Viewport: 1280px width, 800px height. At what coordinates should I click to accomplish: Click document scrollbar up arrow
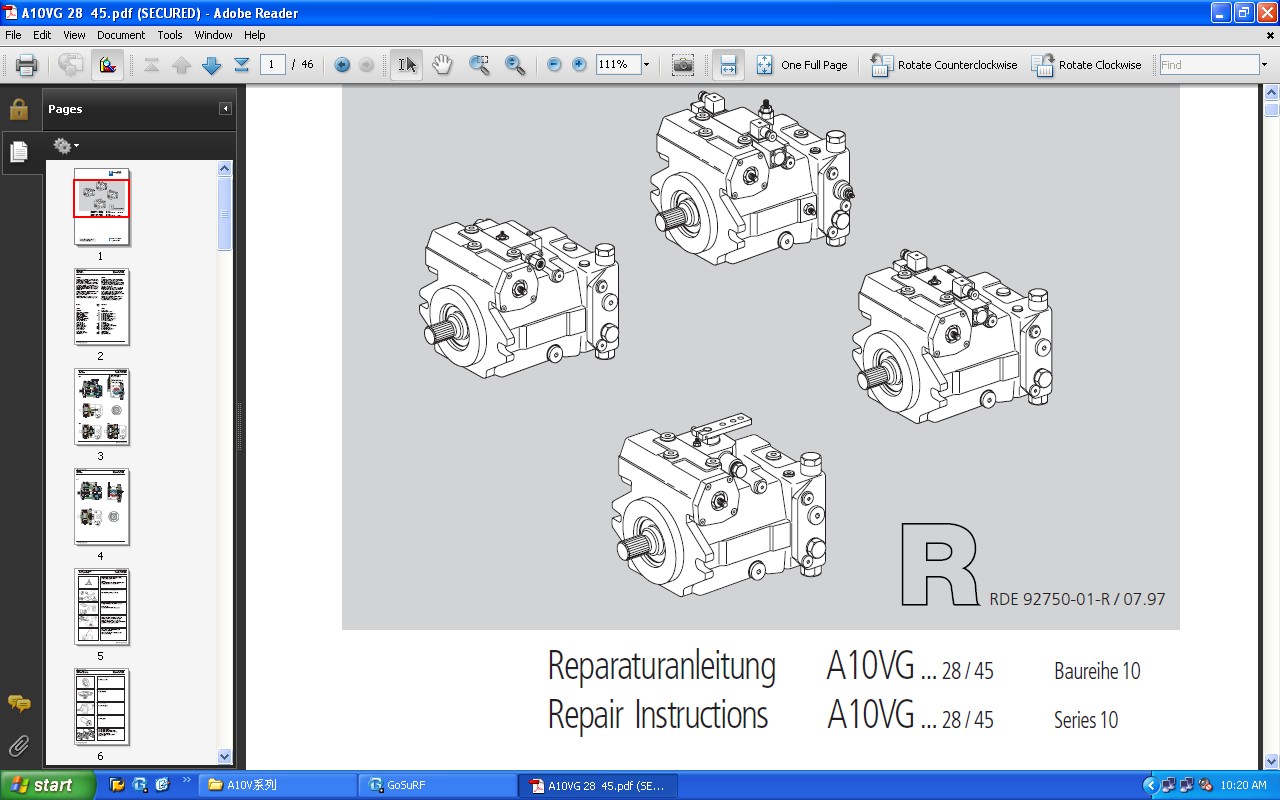click(1271, 92)
